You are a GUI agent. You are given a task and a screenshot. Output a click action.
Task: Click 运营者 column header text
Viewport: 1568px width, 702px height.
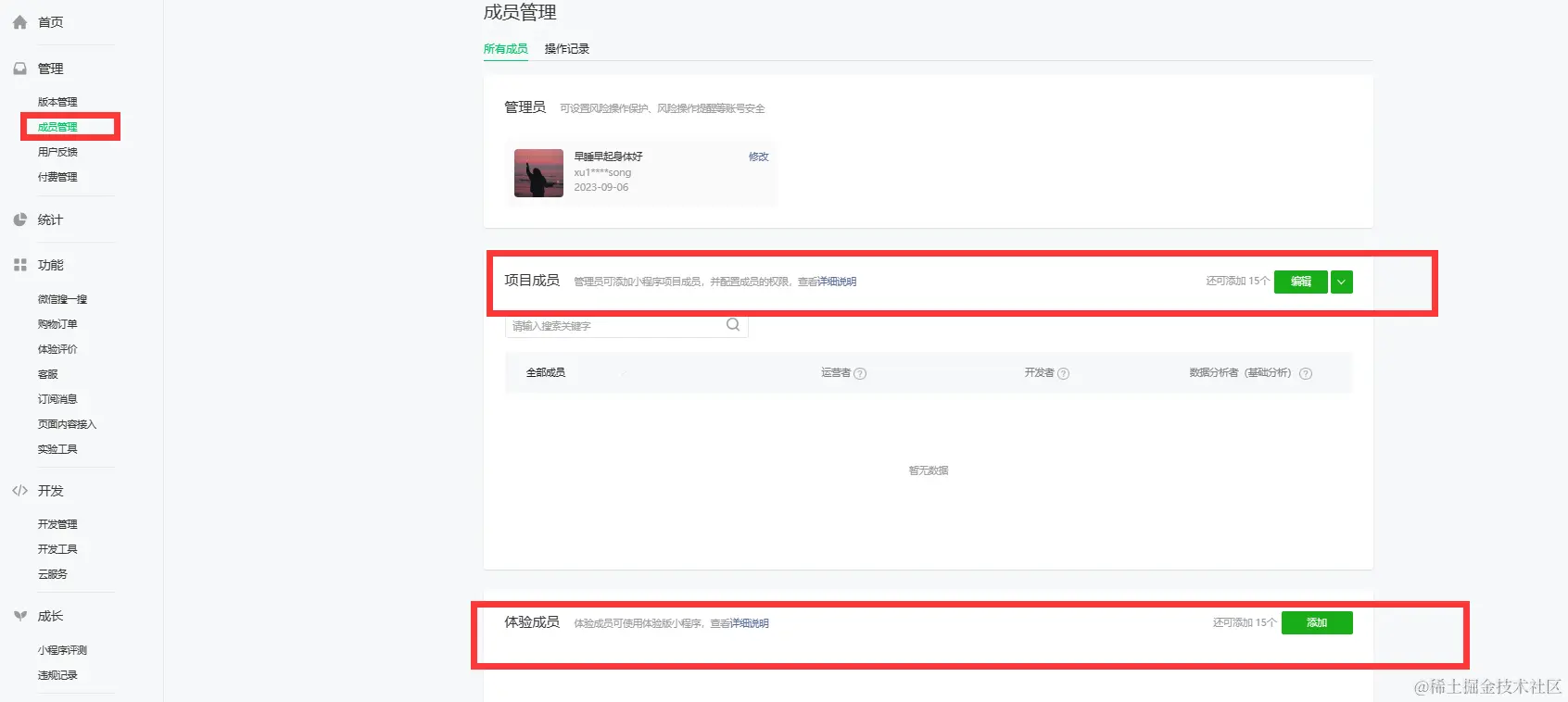[x=836, y=372]
